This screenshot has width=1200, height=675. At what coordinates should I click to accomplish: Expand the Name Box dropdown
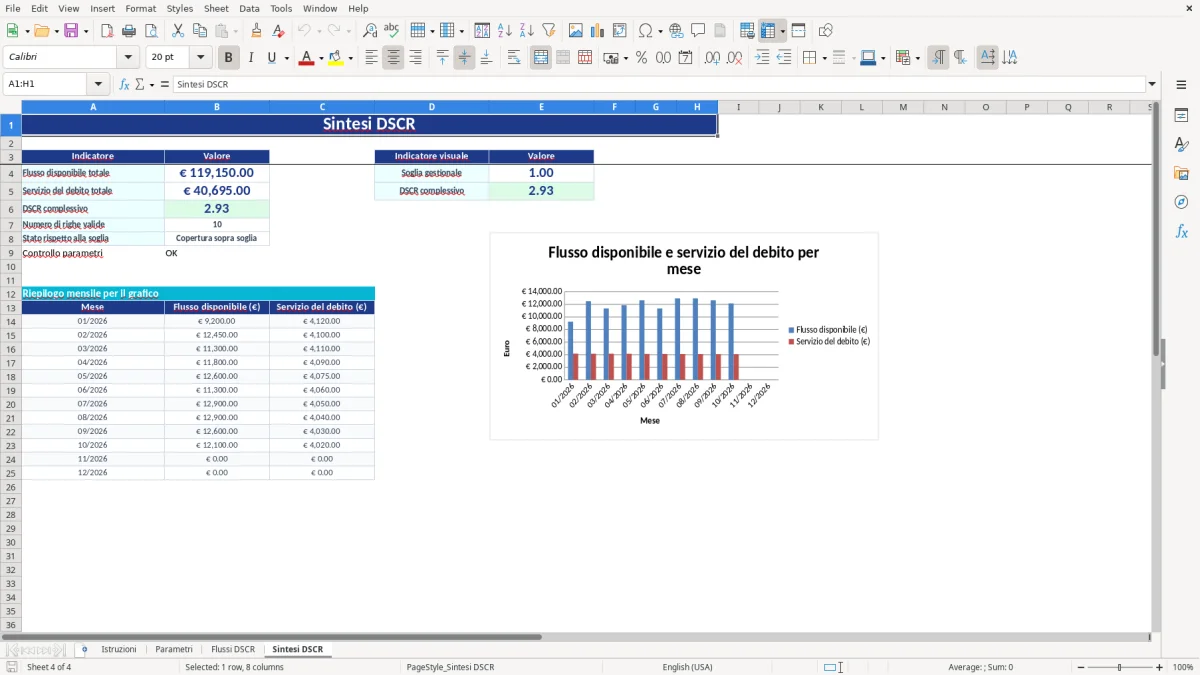point(98,84)
